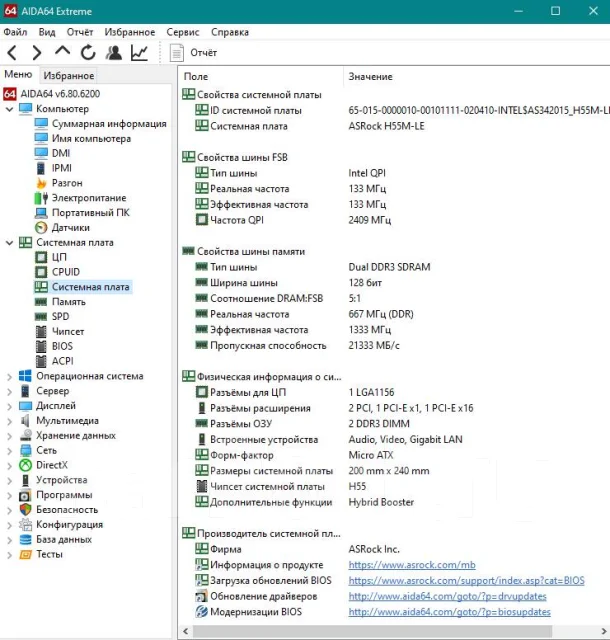Open link https://www.asrock.com/mb

412,565
